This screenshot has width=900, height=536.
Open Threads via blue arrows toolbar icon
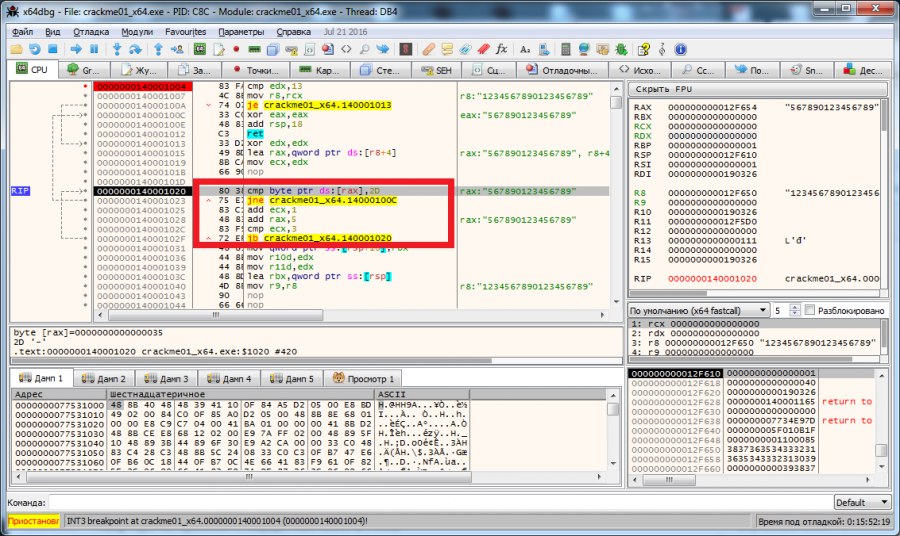383,49
